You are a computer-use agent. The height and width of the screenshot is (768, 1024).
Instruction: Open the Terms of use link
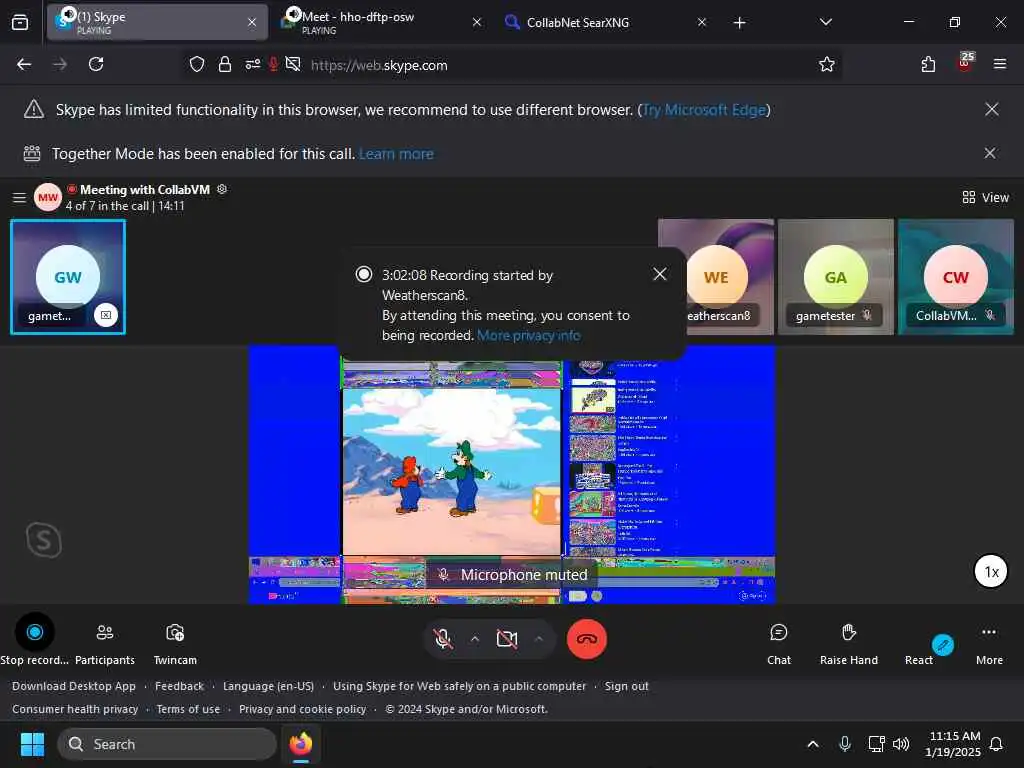188,709
